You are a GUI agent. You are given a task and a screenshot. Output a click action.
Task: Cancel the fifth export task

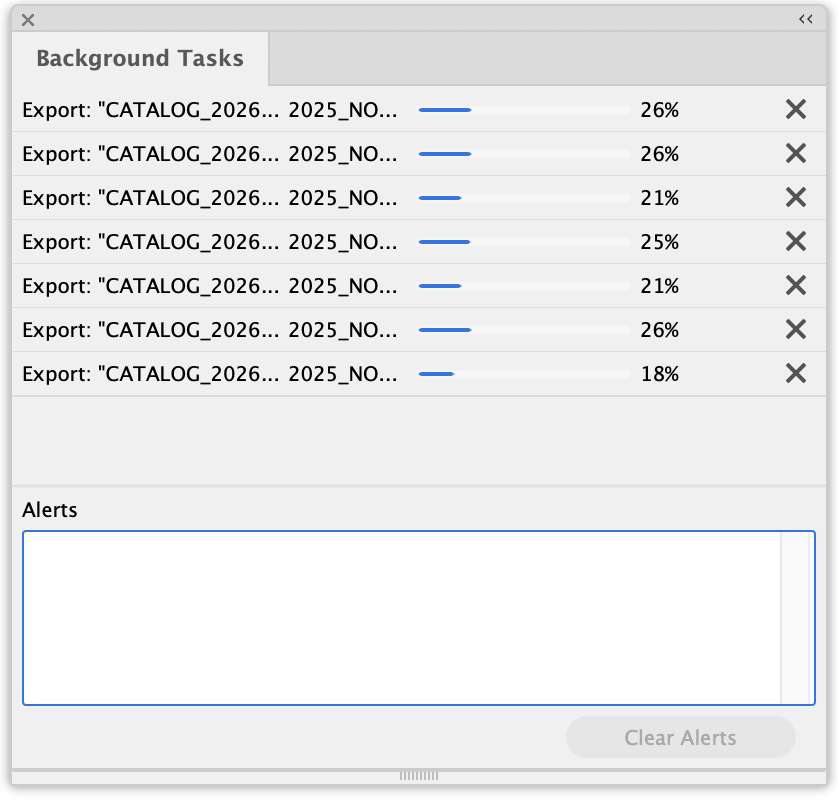(x=795, y=286)
